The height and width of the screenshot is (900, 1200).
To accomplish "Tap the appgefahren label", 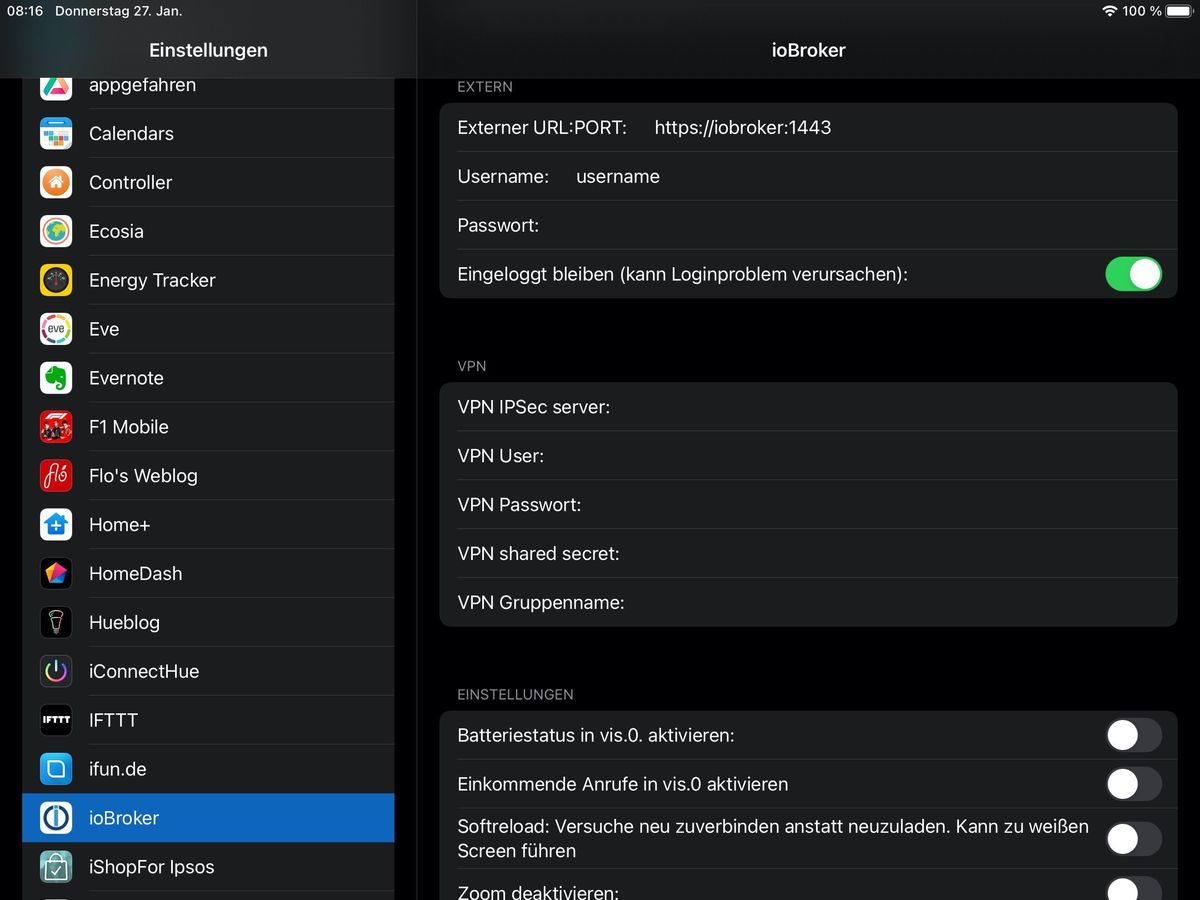I will [142, 86].
